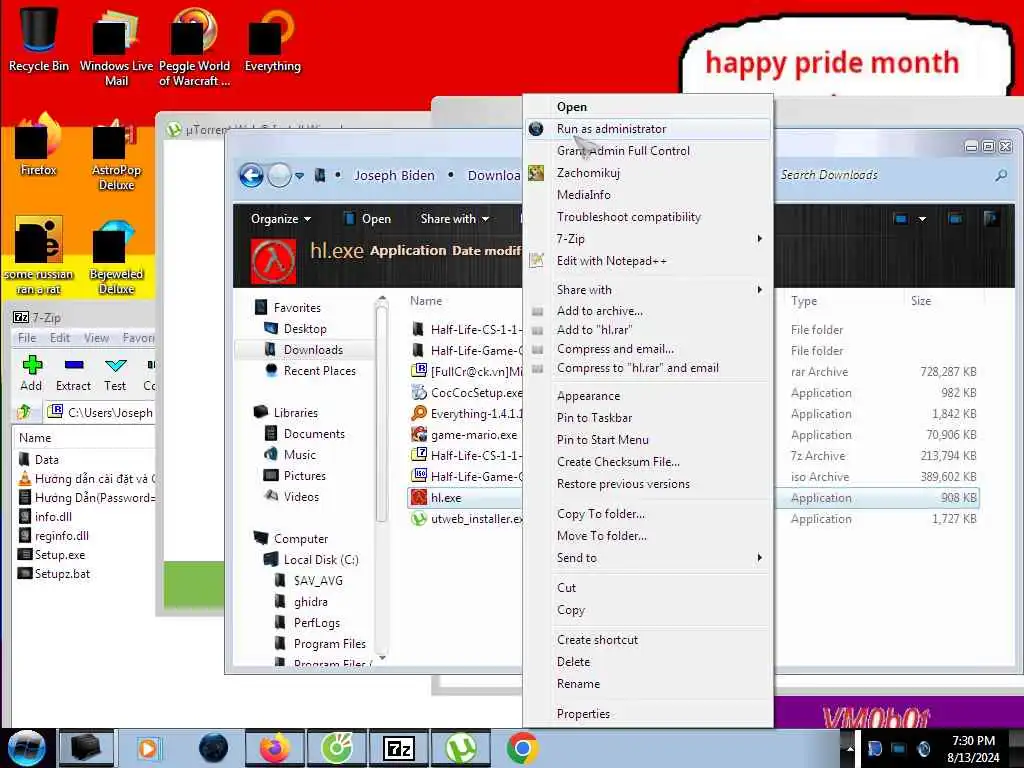
Task: Select Desktop under Favorites
Action: [305, 328]
